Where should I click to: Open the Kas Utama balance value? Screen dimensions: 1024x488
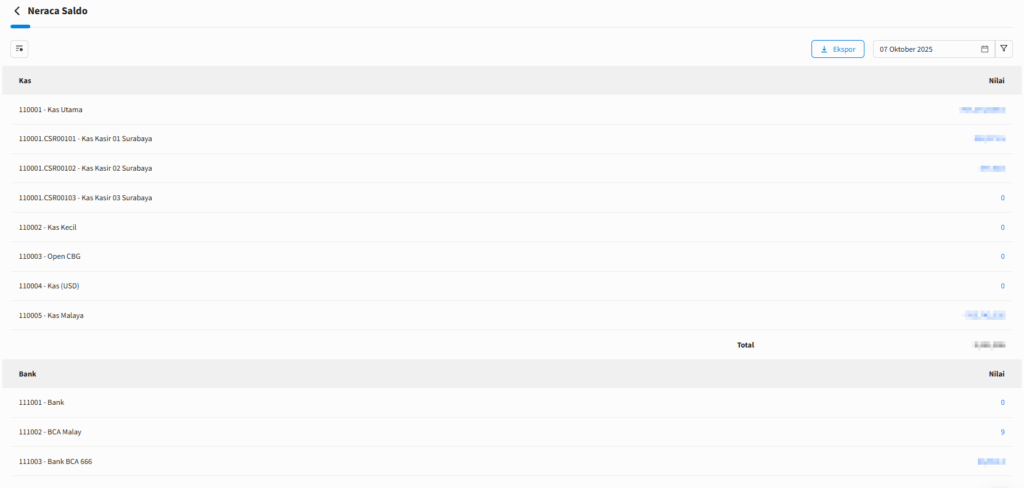(981, 110)
